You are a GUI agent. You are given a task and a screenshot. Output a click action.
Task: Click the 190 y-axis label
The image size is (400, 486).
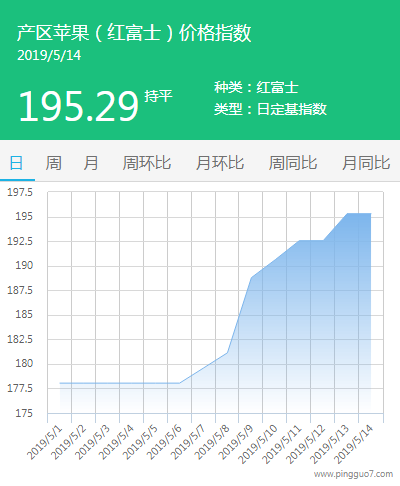click(x=24, y=266)
